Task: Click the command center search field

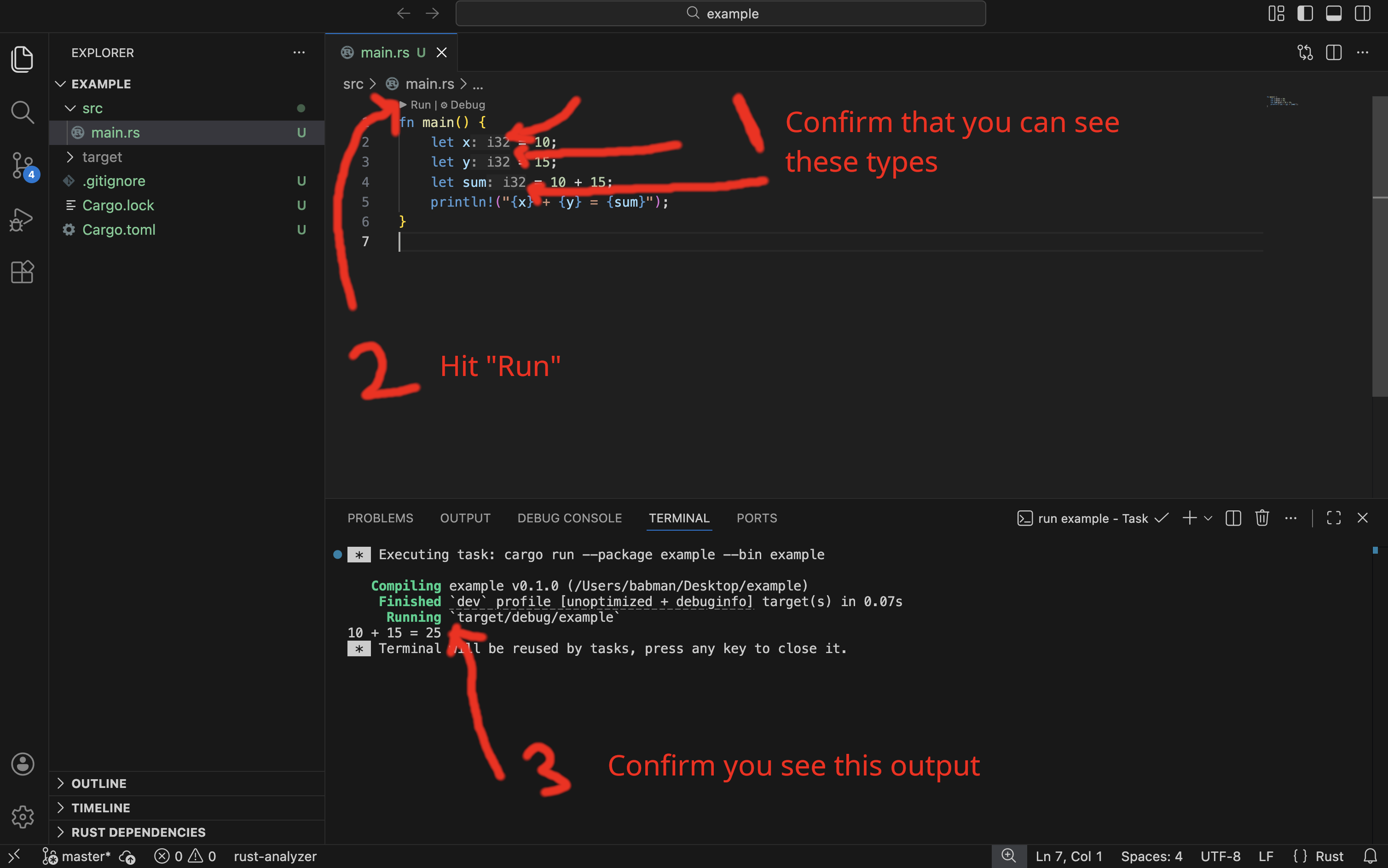Action: click(719, 12)
